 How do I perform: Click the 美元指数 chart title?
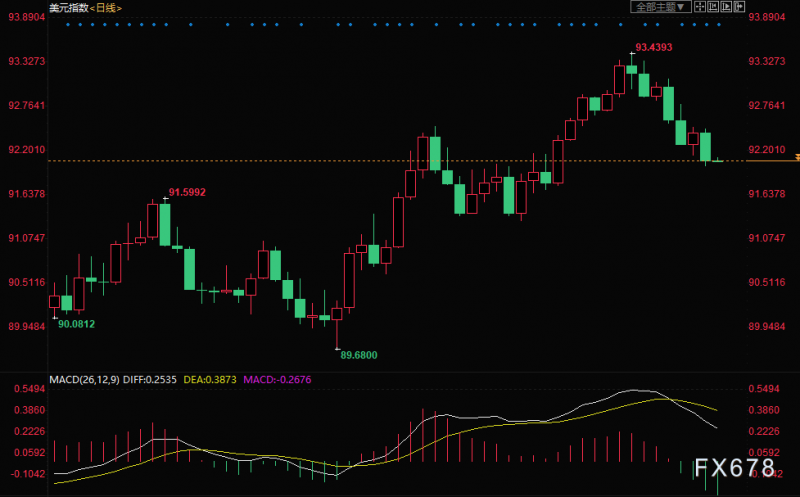68,8
